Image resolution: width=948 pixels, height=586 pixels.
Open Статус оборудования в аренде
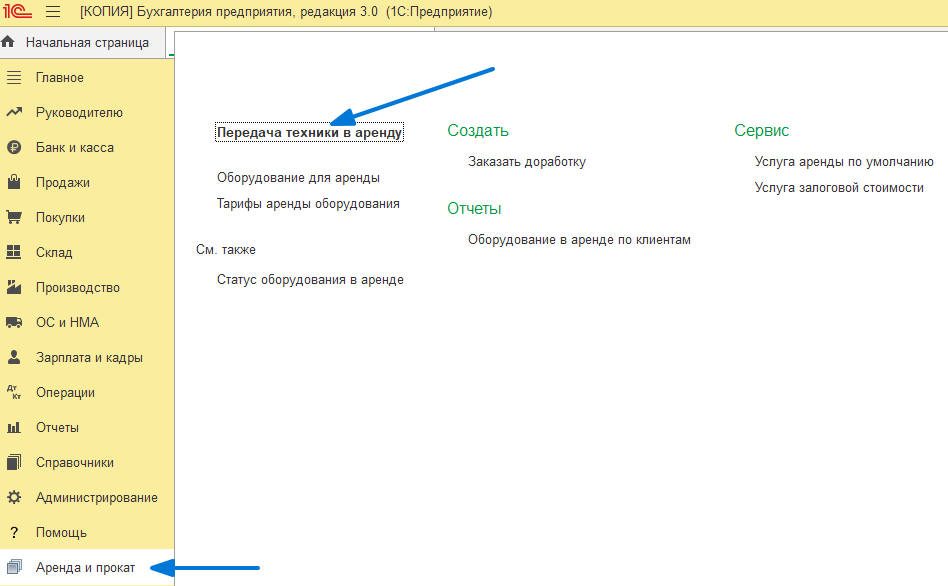tap(310, 280)
